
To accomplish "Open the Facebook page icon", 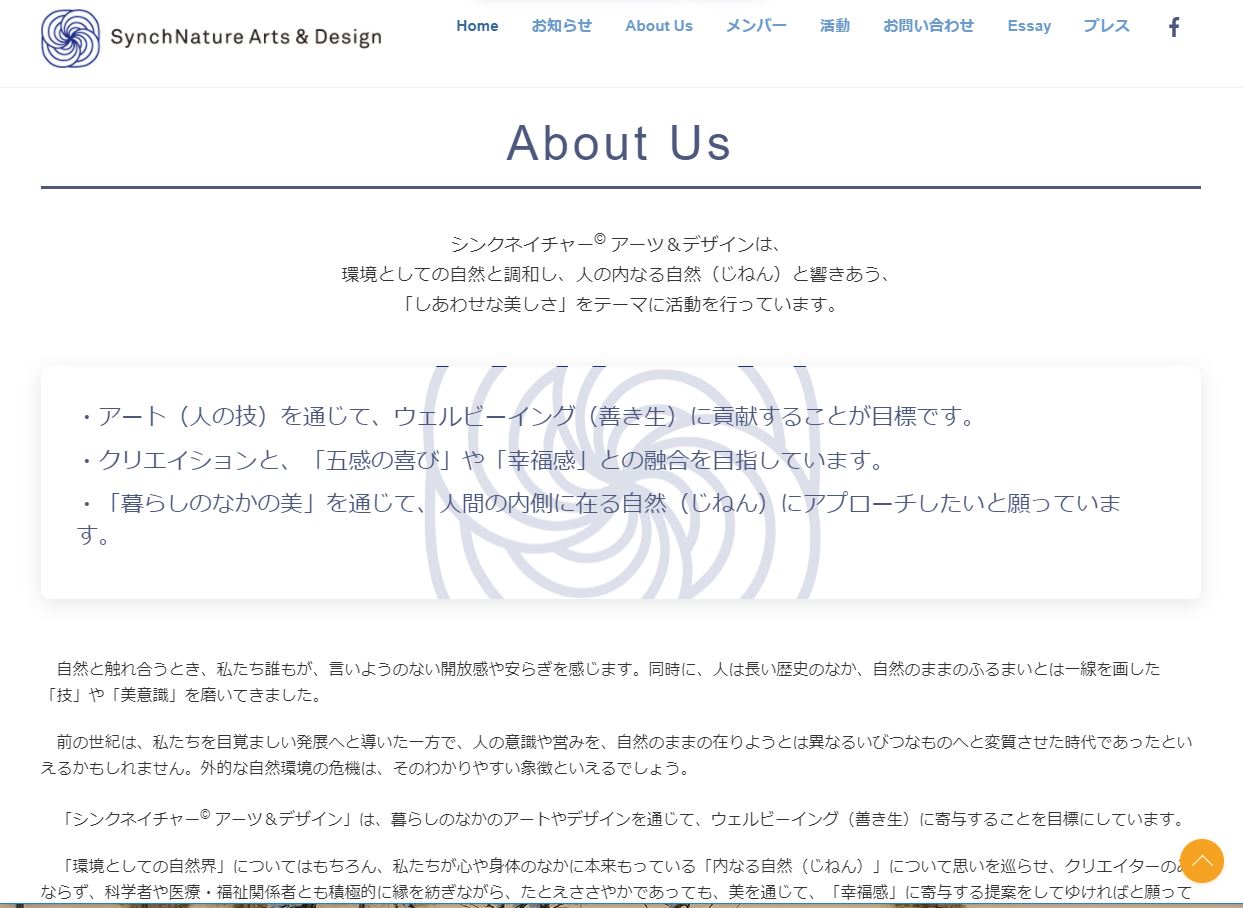I will [x=1174, y=27].
